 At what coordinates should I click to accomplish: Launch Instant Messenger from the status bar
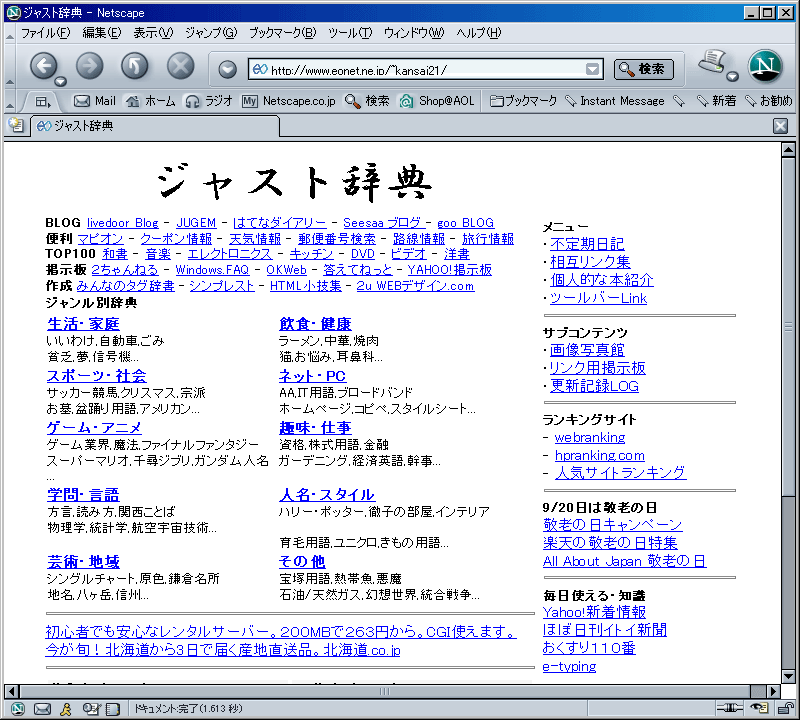pyautogui.click(x=66, y=708)
